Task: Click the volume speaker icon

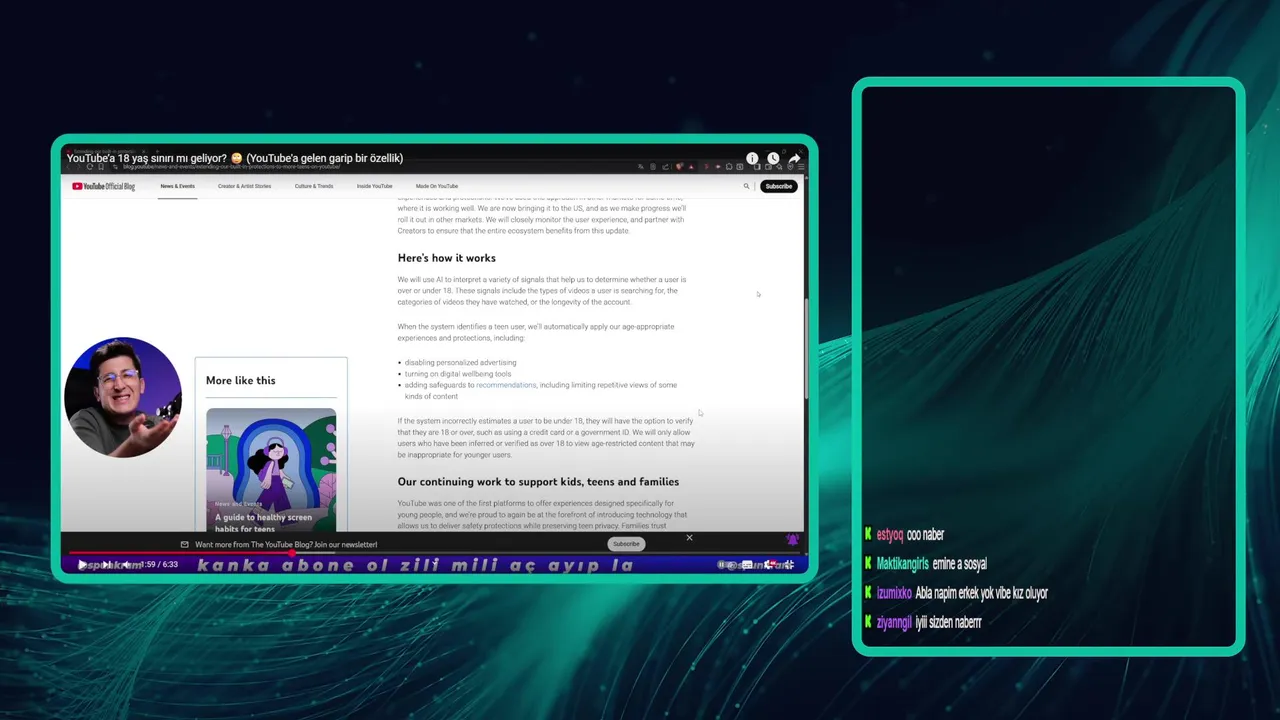Action: pos(127,565)
